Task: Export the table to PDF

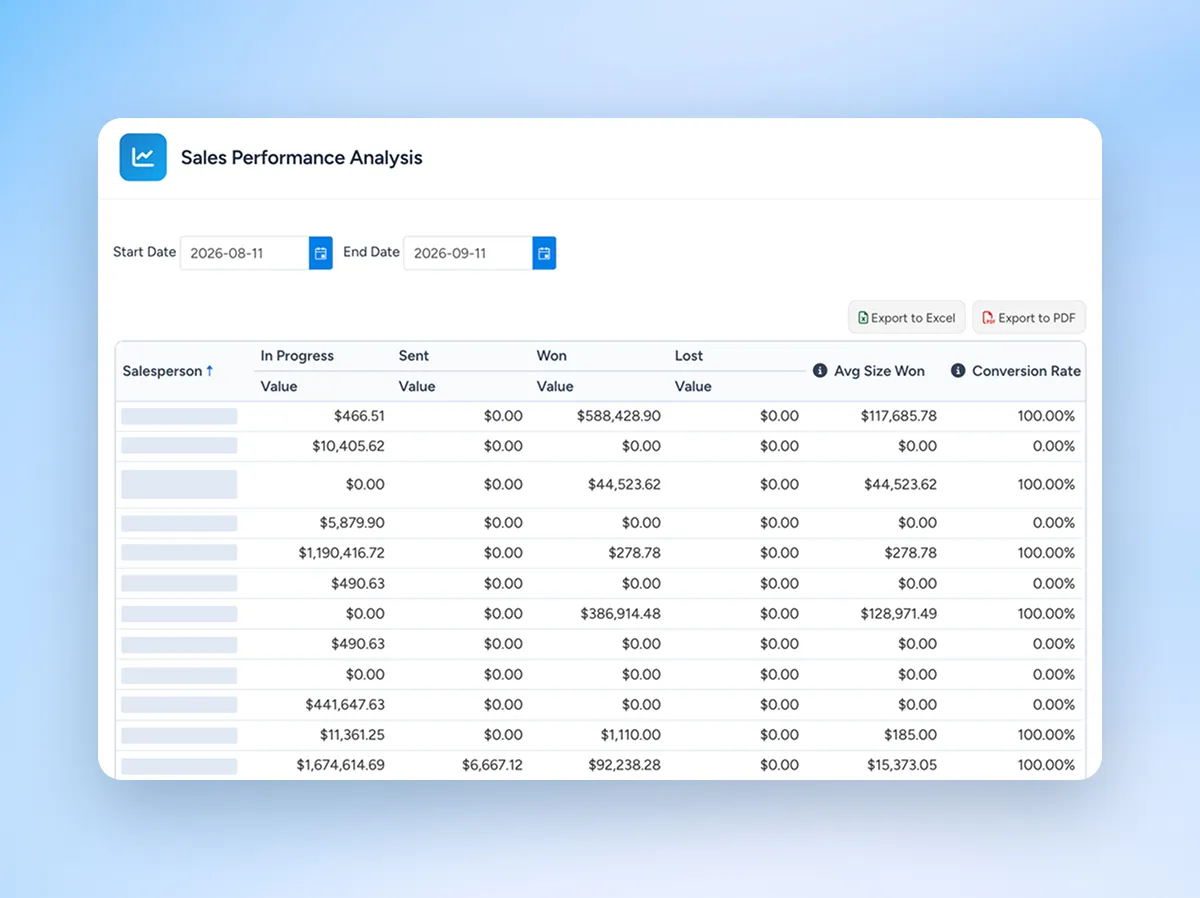Action: [1029, 318]
